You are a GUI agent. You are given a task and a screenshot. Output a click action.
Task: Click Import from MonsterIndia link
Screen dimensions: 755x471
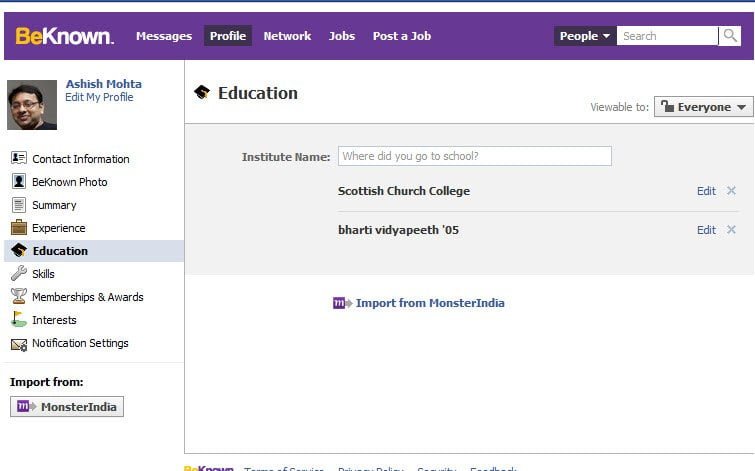pyautogui.click(x=430, y=303)
